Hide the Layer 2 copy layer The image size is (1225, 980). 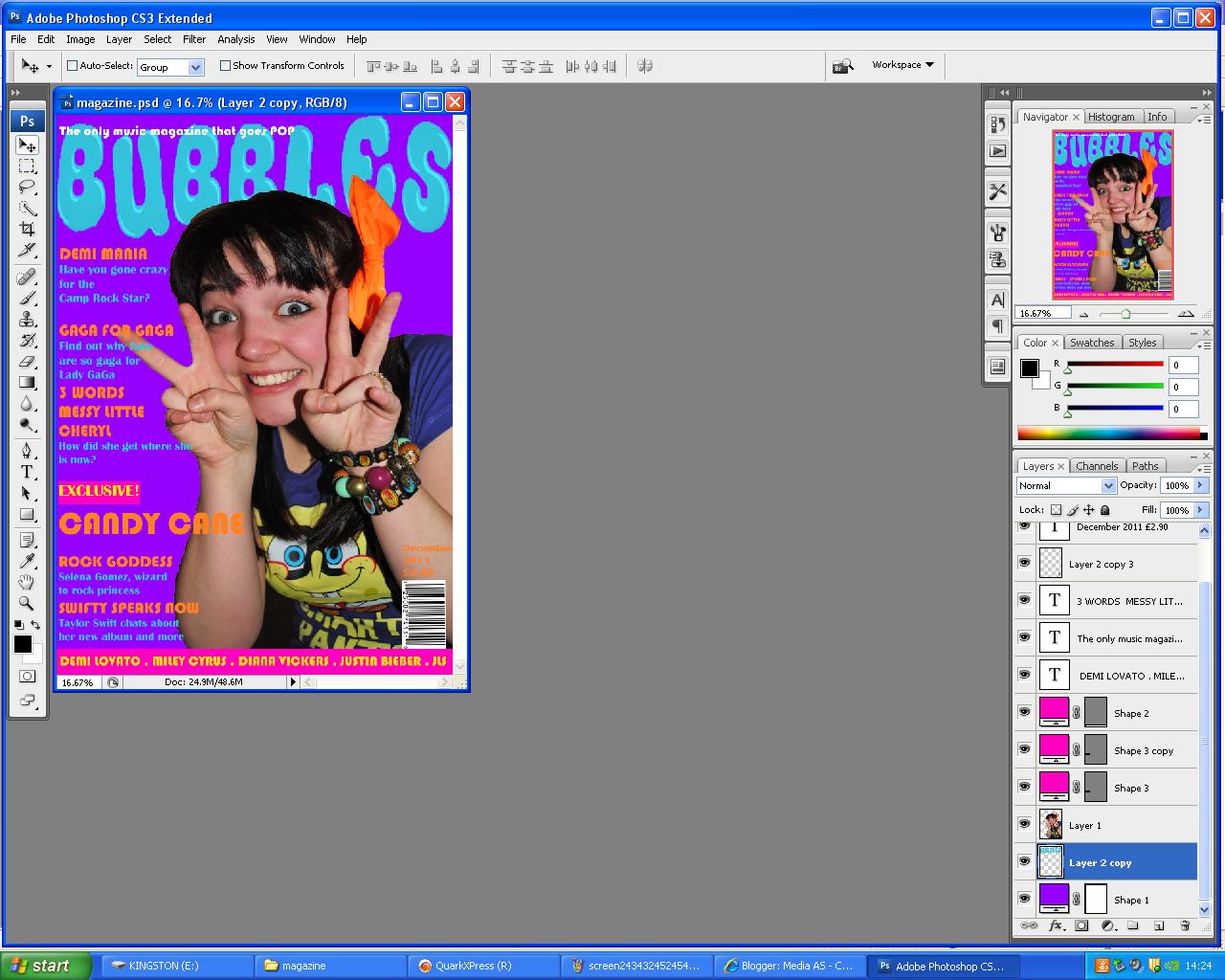tap(1025, 861)
